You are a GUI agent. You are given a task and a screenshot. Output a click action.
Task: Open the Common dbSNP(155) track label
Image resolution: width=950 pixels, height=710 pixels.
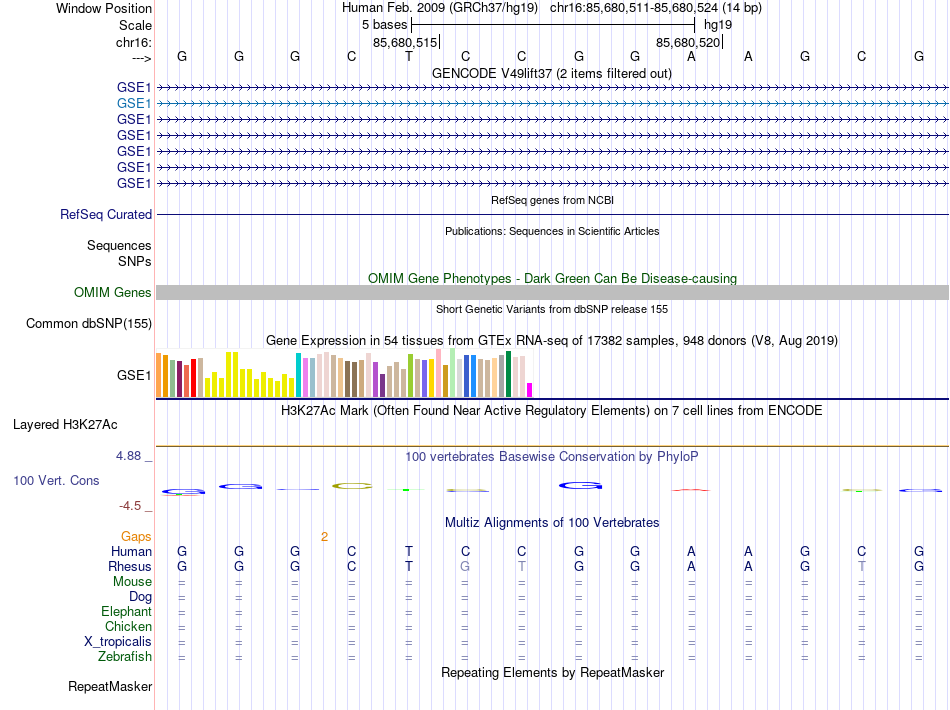click(89, 323)
